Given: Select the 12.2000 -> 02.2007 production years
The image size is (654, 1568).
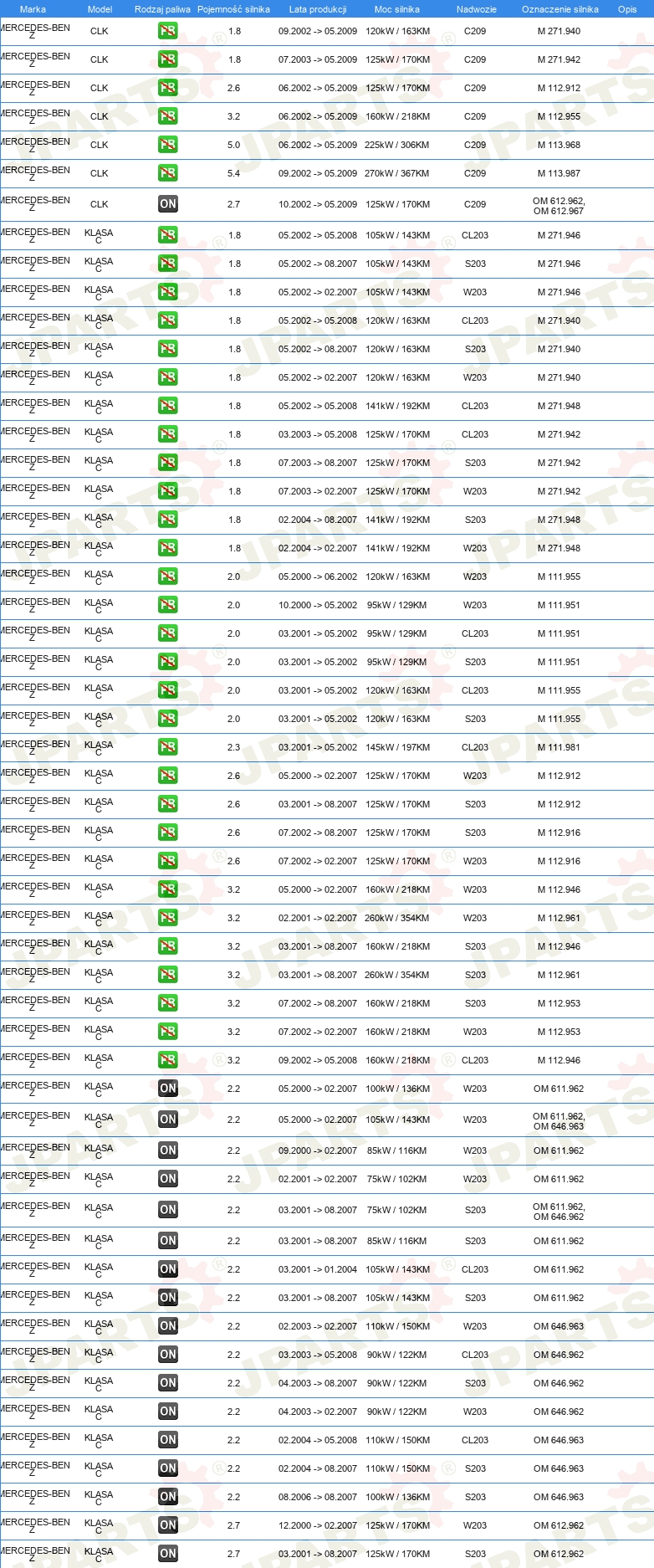Looking at the screenshot, I should pyautogui.click(x=318, y=1525).
